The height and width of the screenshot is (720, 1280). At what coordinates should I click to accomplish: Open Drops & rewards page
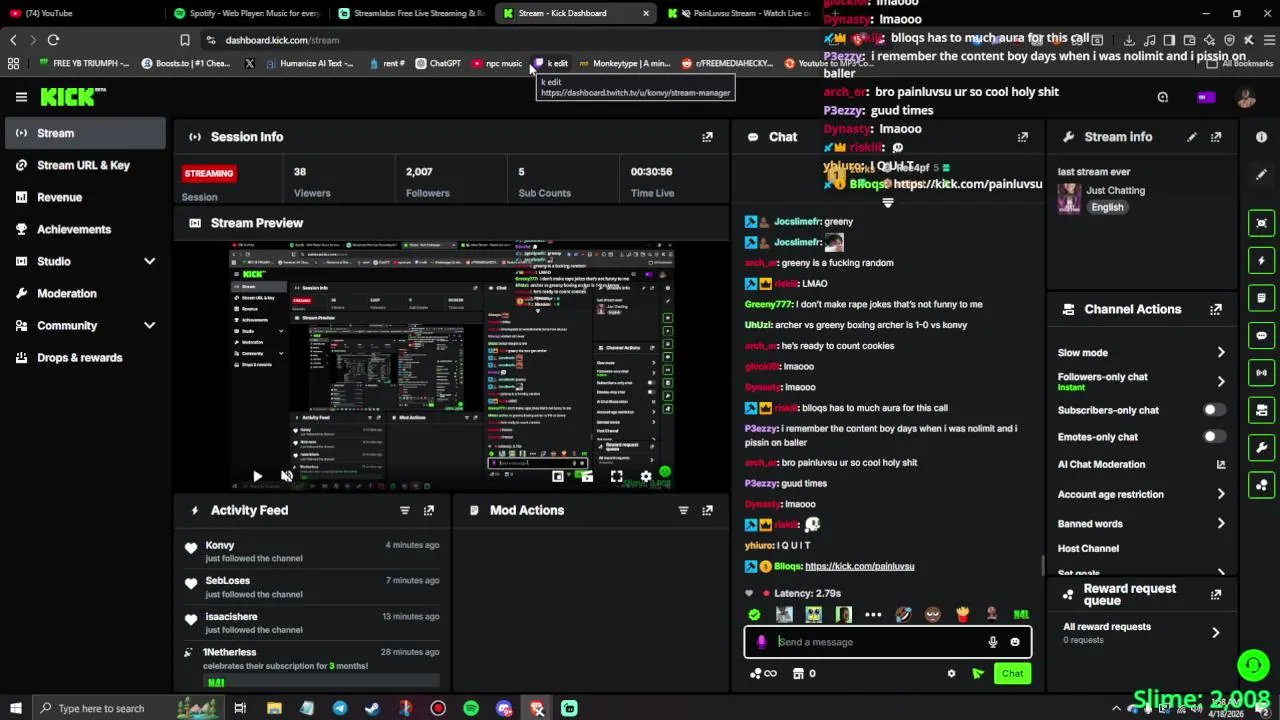click(85, 357)
